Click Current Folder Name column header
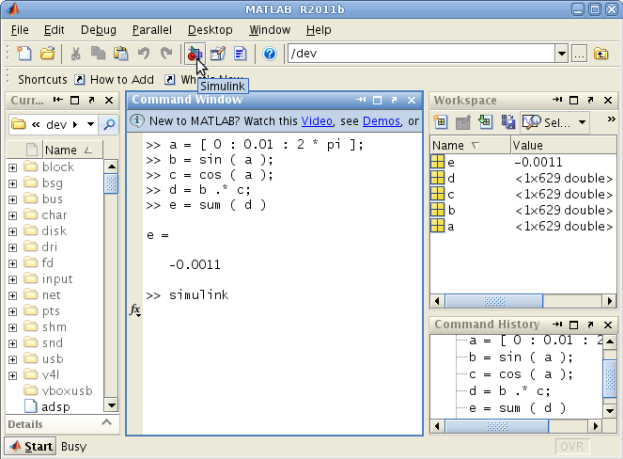The height and width of the screenshot is (459, 623). click(x=72, y=150)
